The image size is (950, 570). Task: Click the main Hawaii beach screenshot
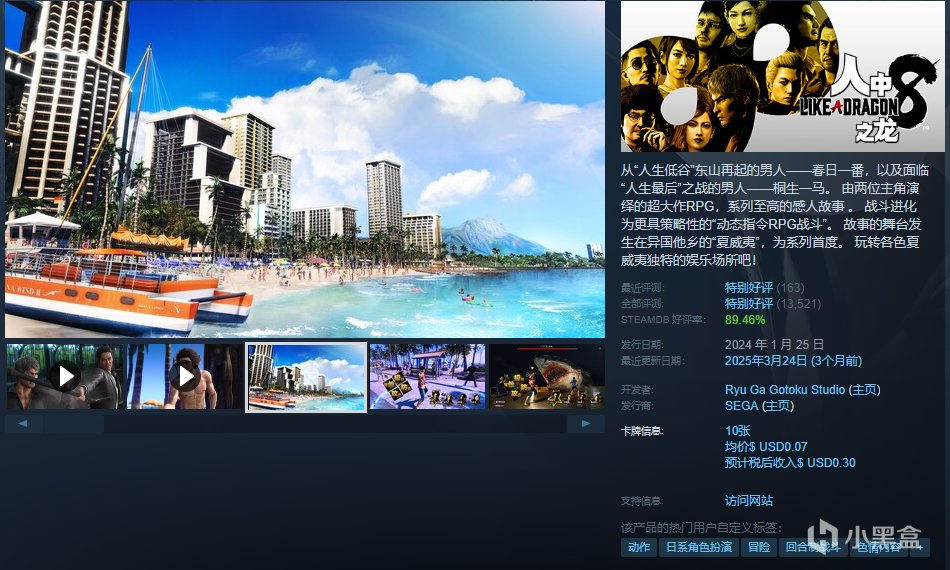pyautogui.click(x=305, y=169)
